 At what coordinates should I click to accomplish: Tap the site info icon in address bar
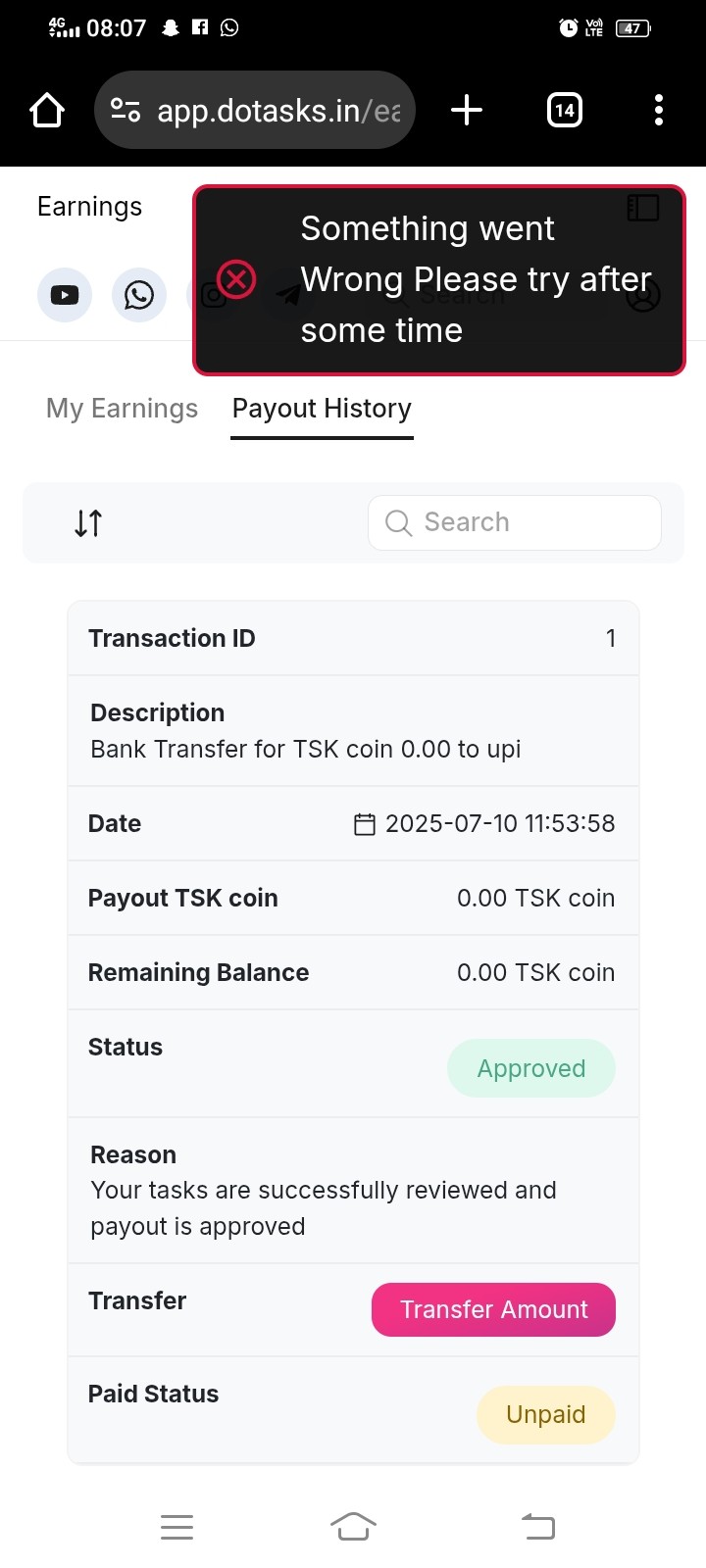[126, 110]
